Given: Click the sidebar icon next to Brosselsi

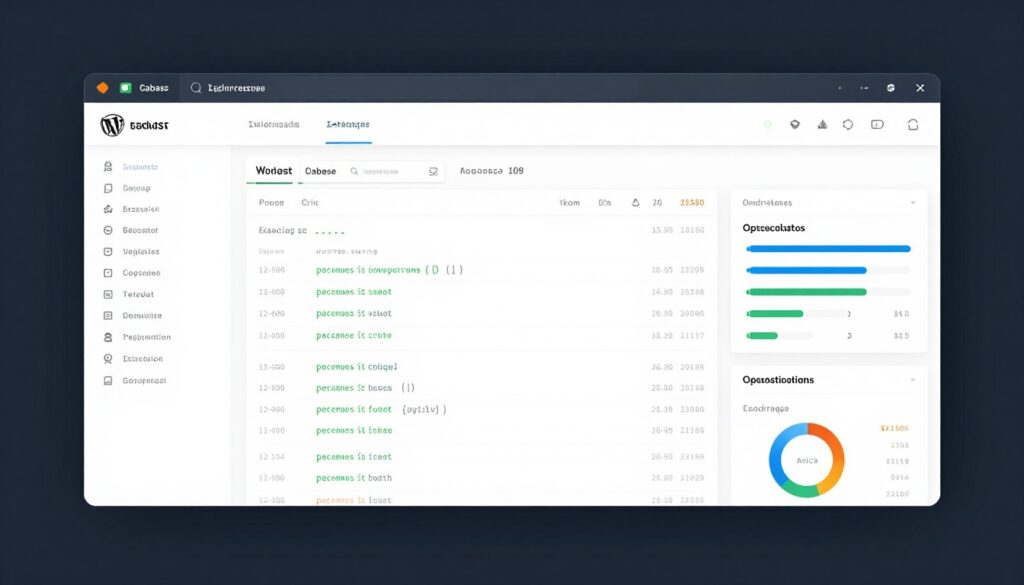Looking at the screenshot, I should (x=108, y=209).
